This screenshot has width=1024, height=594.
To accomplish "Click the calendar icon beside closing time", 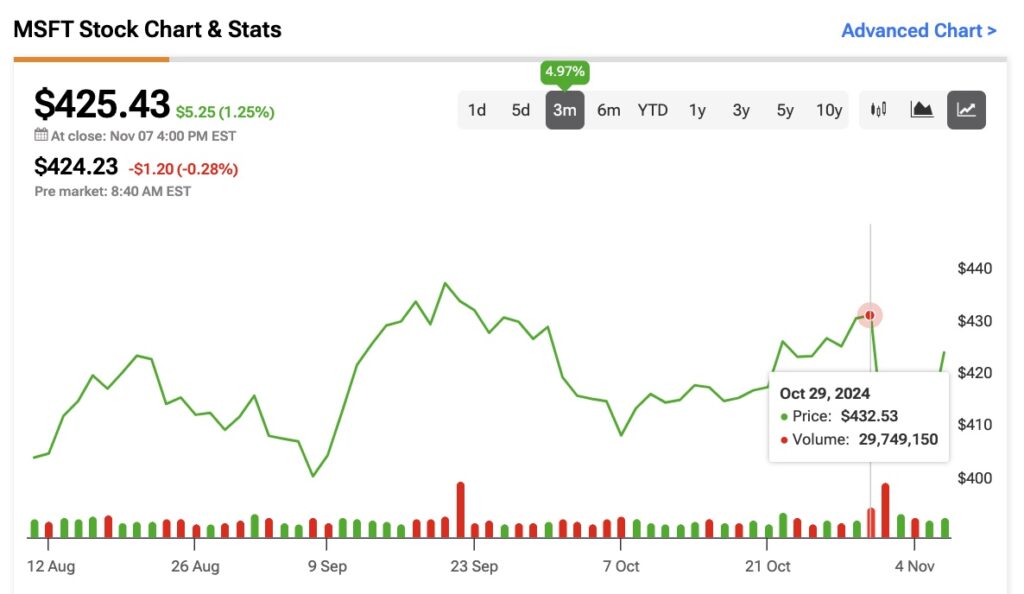I will click(x=41, y=135).
